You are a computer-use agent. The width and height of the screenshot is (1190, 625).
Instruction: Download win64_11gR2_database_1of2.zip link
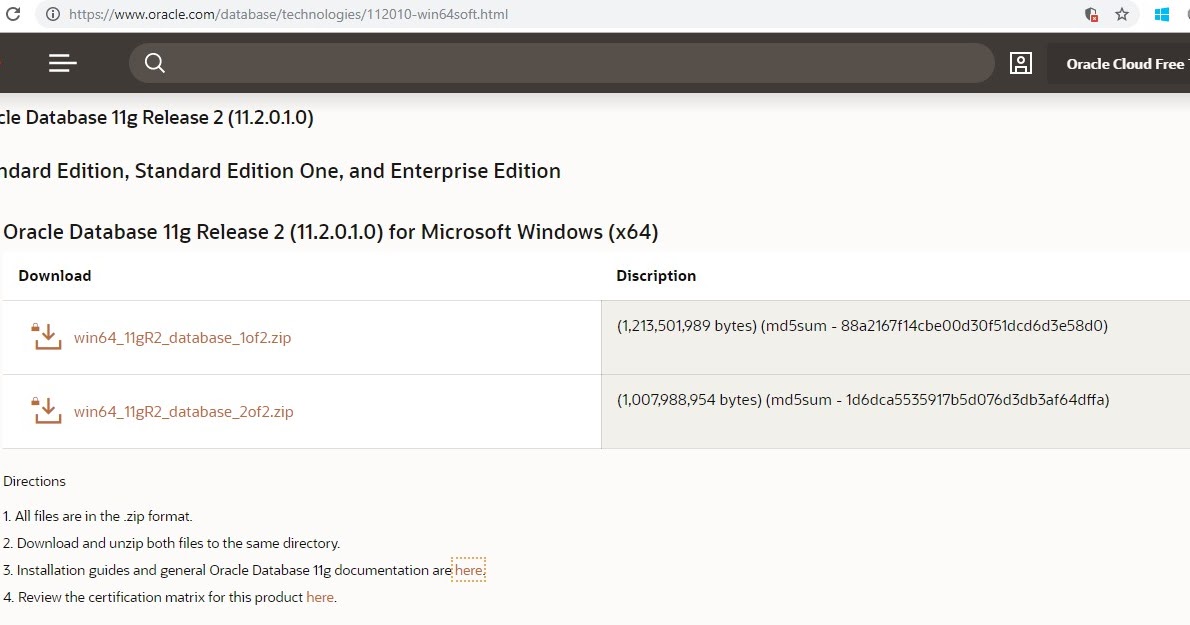[182, 338]
